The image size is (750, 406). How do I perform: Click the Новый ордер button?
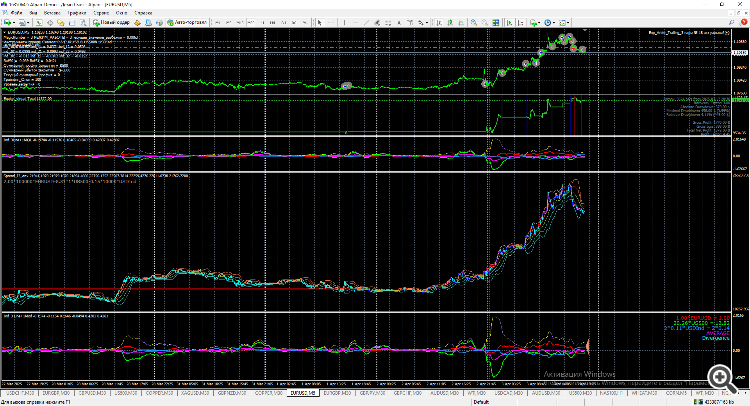pyautogui.click(x=111, y=22)
